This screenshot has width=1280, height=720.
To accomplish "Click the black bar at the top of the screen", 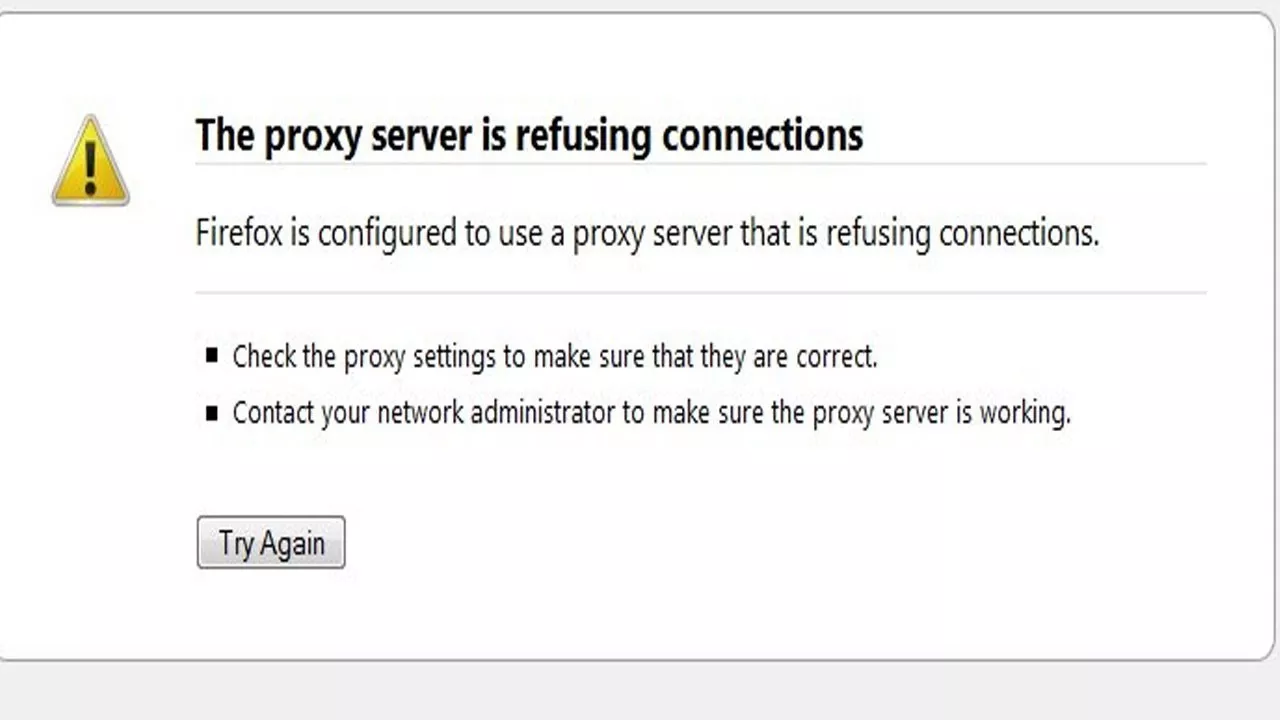I will (640, 7).
